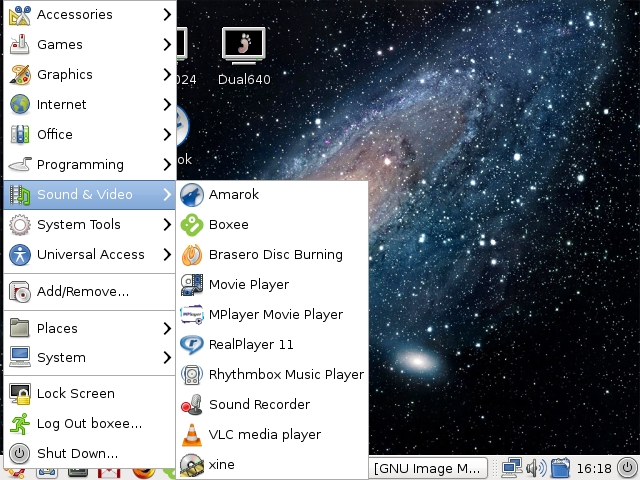Expand the Office submenu arrow

[x=167, y=135]
